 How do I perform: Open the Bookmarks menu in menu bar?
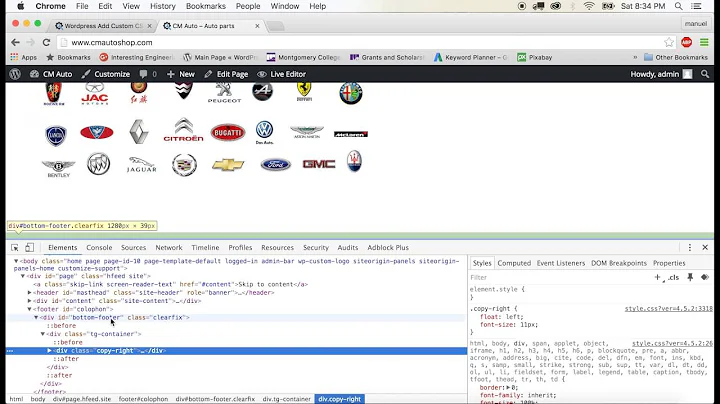coord(206,6)
